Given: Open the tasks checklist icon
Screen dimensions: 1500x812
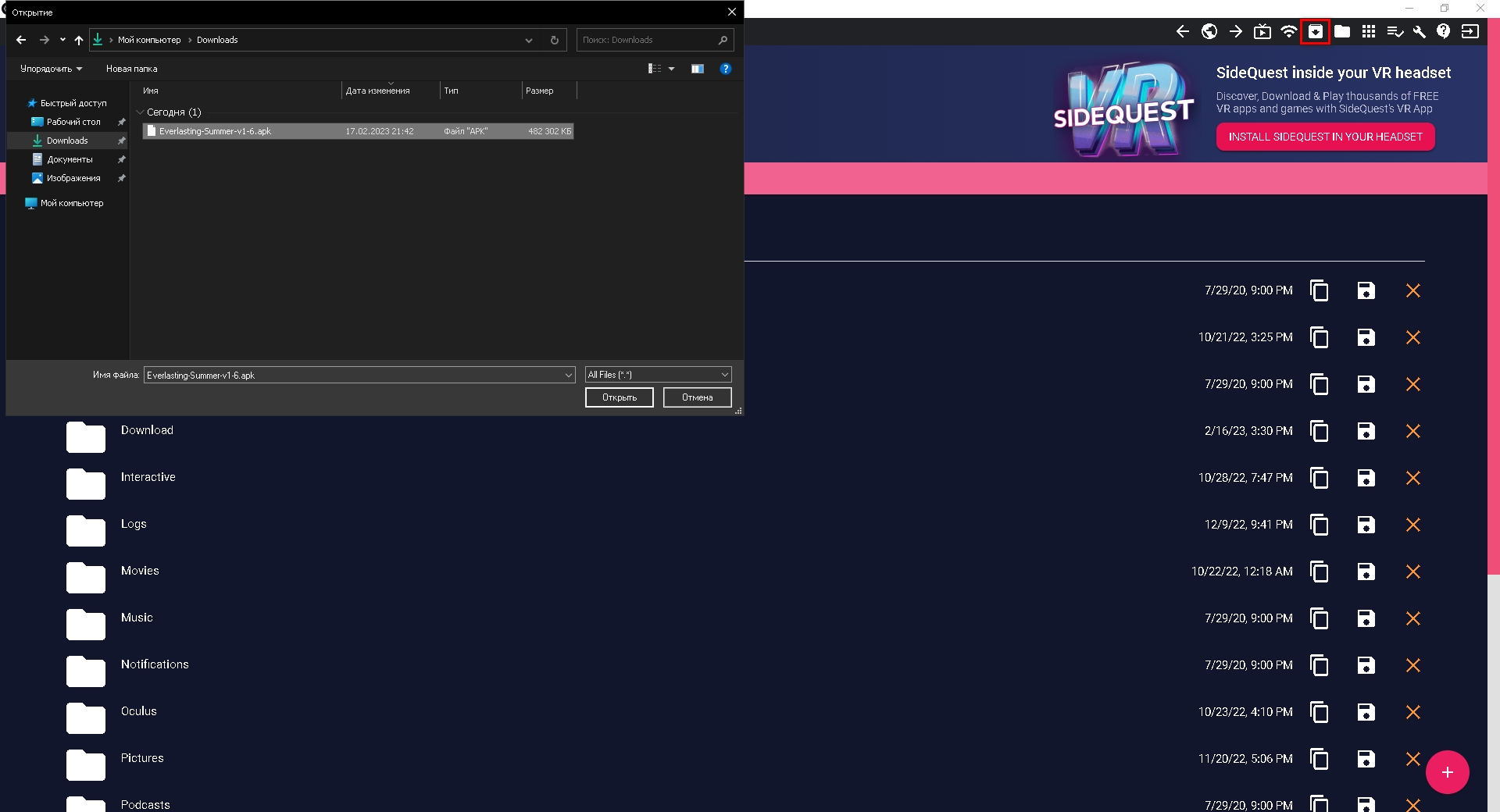Looking at the screenshot, I should click(x=1395, y=31).
